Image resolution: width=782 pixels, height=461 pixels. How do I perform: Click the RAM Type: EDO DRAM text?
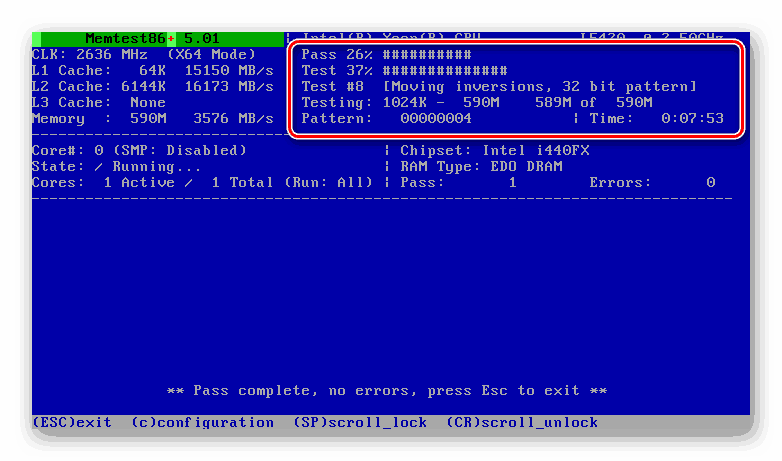[x=481, y=166]
